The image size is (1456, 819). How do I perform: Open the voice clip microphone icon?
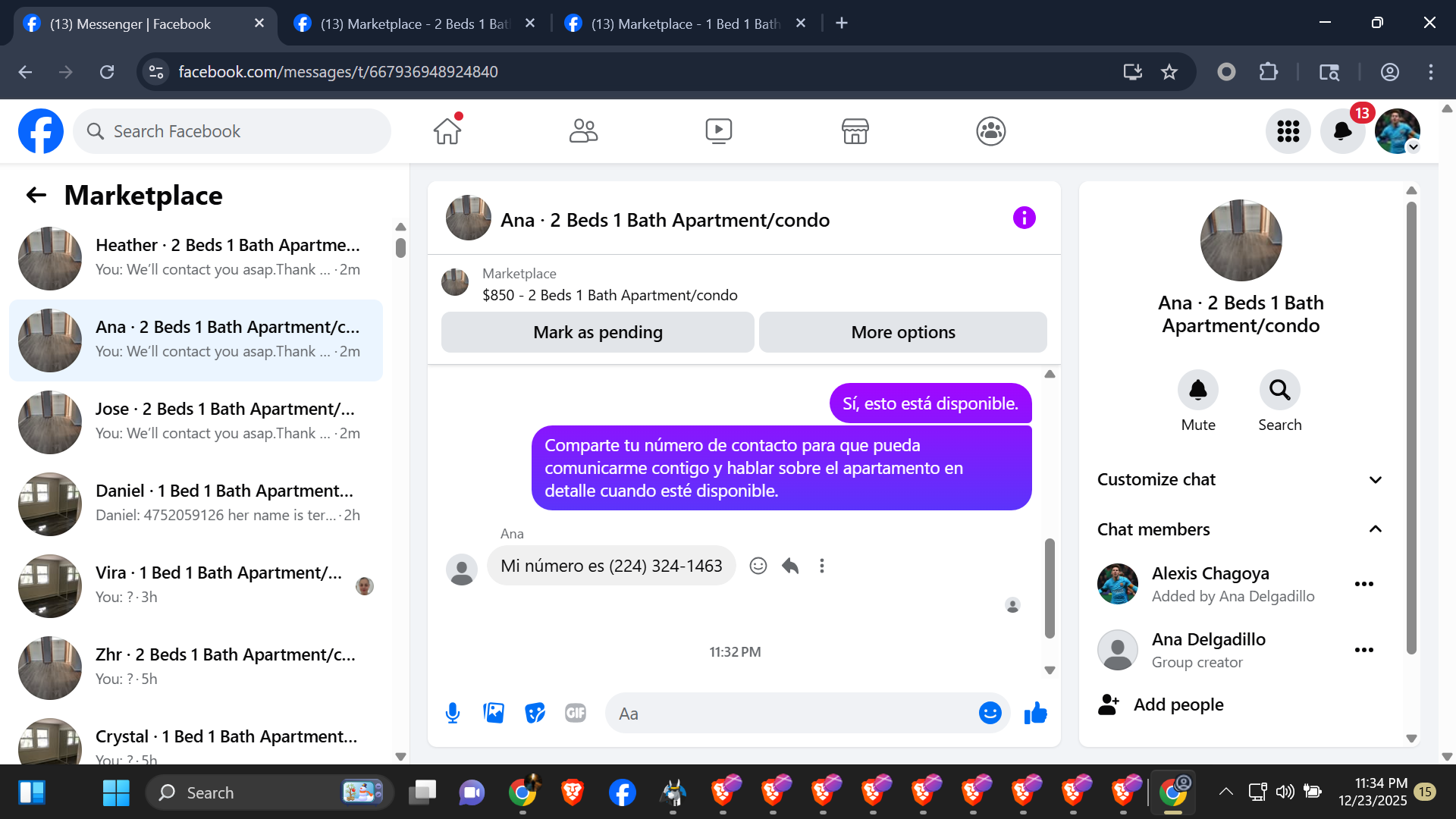tap(453, 713)
